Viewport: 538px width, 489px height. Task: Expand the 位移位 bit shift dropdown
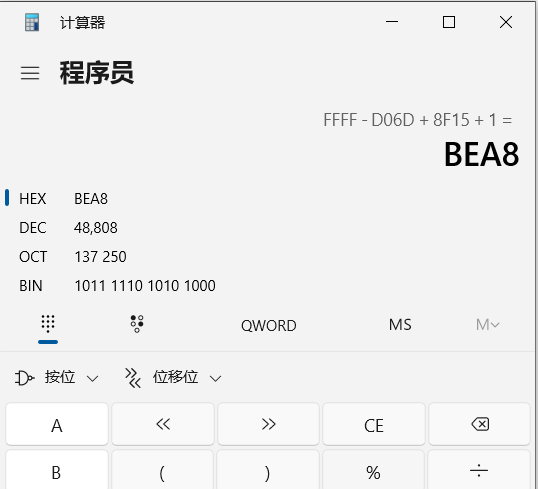pos(173,377)
